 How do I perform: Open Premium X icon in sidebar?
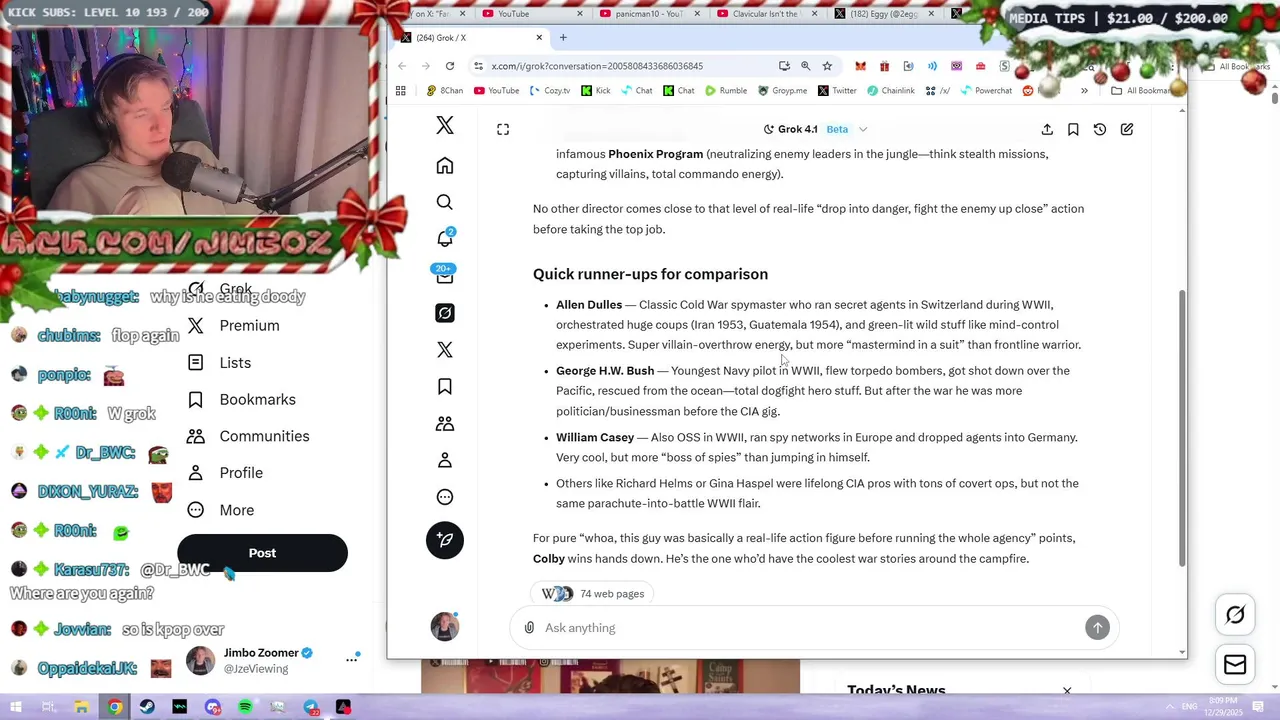tap(445, 350)
